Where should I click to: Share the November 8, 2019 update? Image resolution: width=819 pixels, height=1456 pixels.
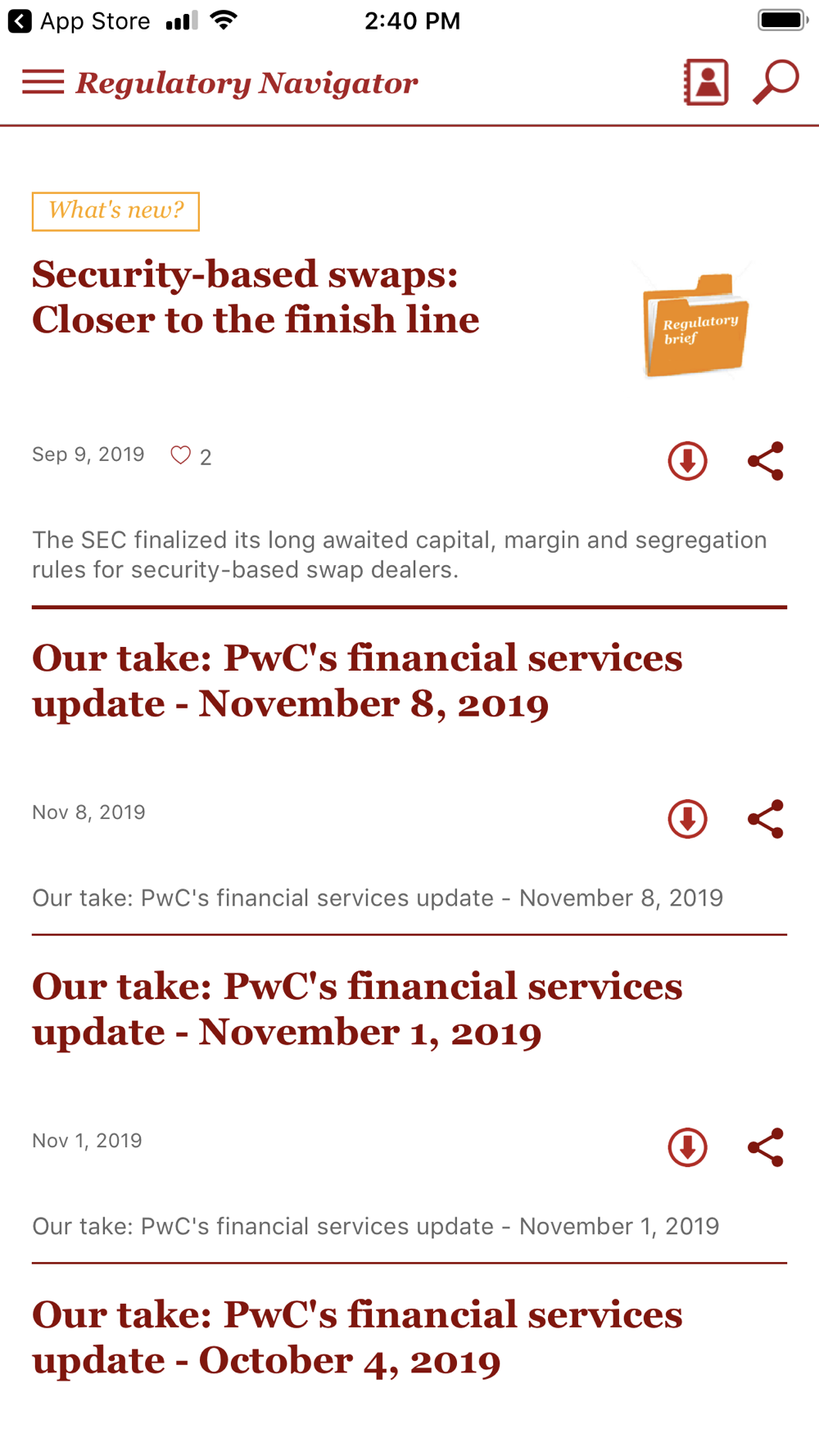[766, 819]
